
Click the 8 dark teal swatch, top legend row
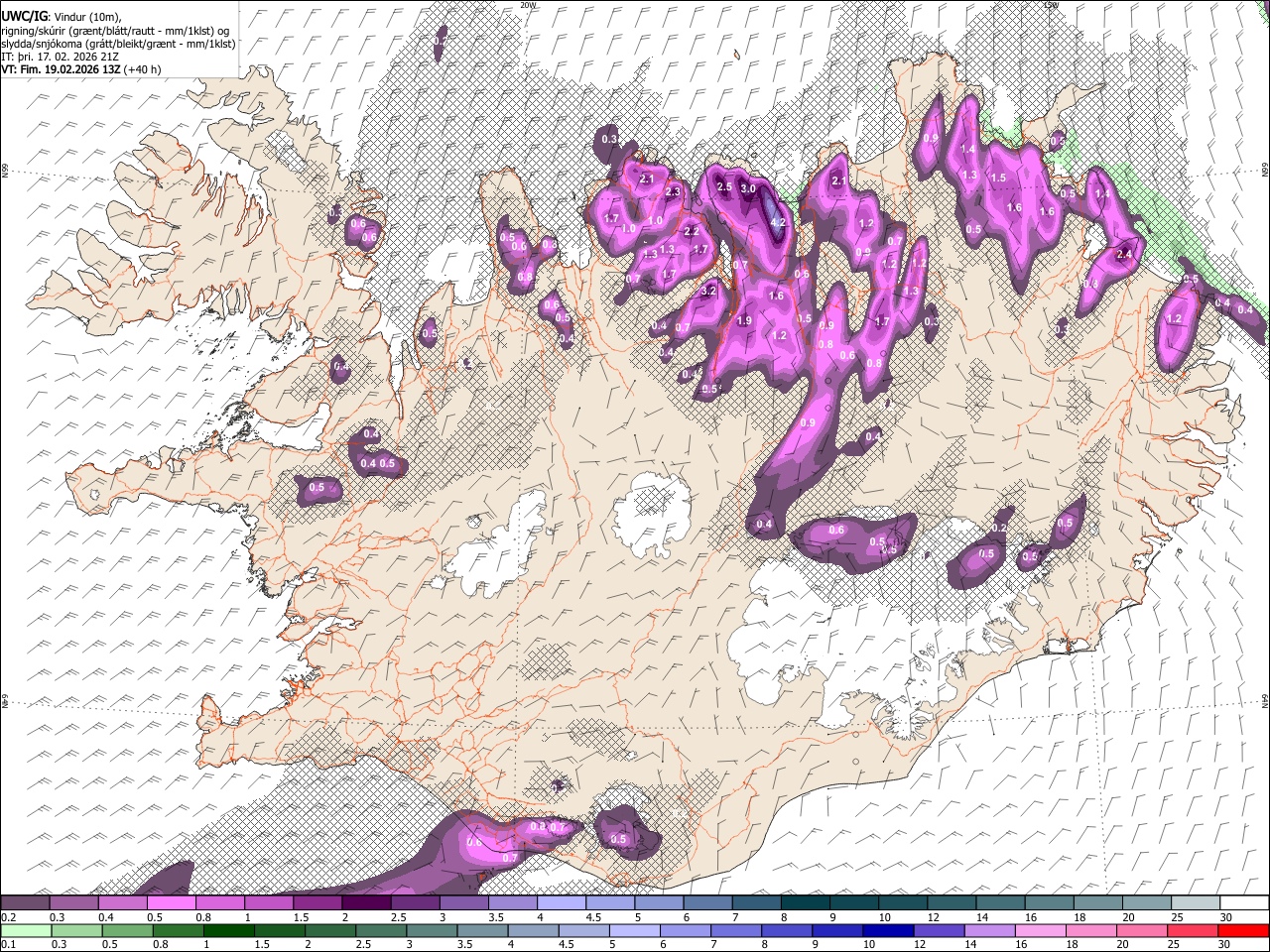[x=806, y=903]
